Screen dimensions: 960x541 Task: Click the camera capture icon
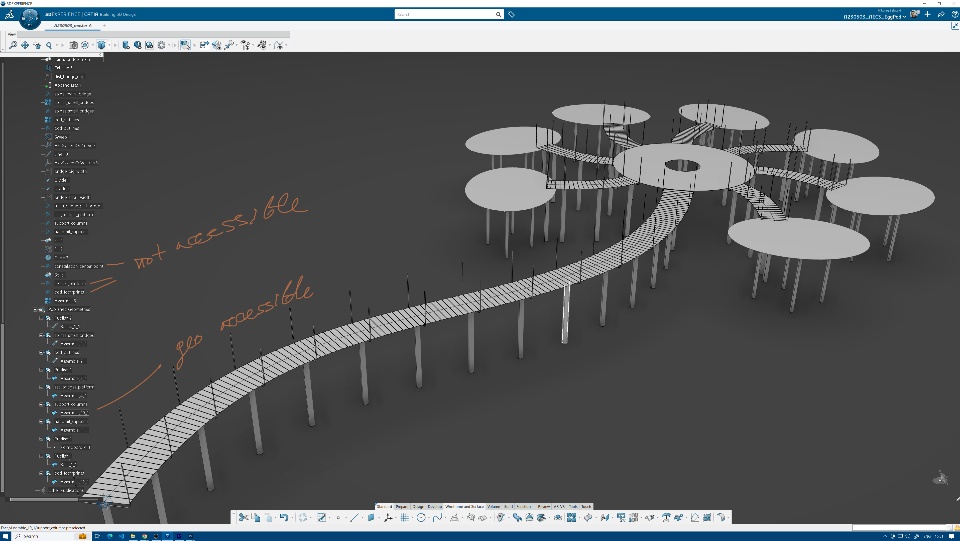tap(73, 45)
